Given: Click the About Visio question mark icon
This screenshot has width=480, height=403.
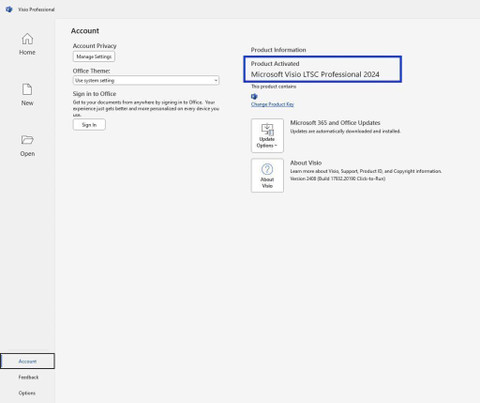Looking at the screenshot, I should (x=267, y=169).
